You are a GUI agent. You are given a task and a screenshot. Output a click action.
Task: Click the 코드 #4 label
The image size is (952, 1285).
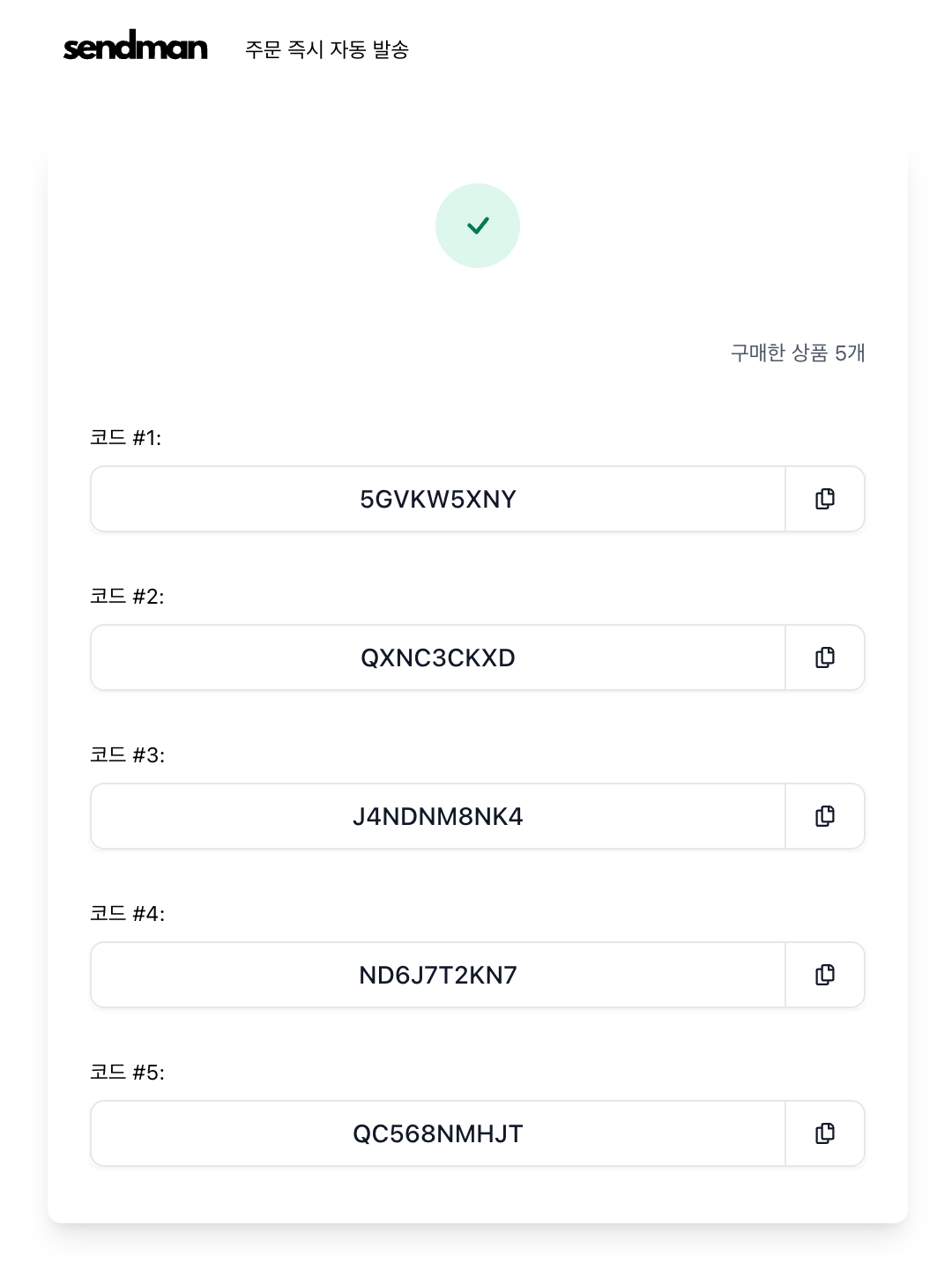tap(127, 914)
